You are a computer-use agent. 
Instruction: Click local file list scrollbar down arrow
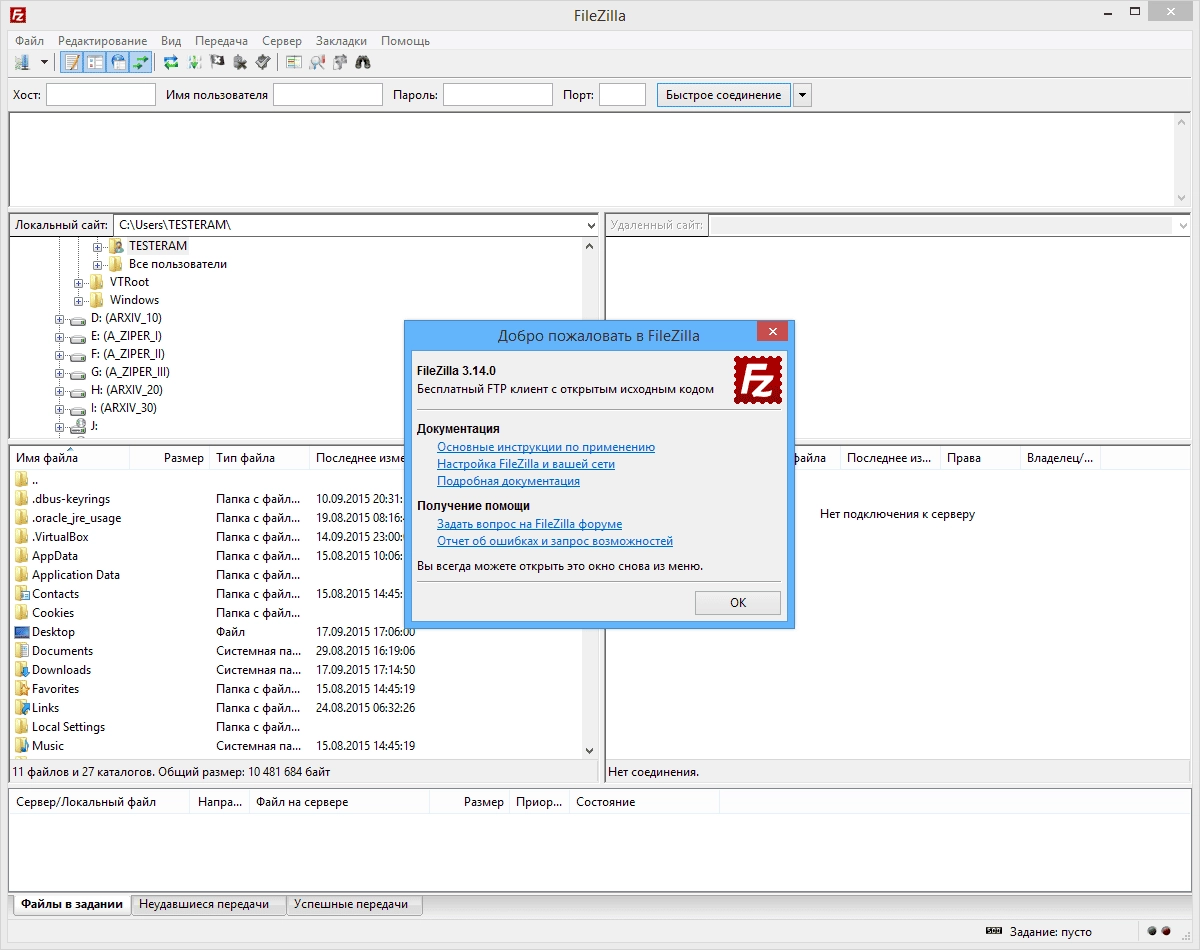click(x=591, y=749)
